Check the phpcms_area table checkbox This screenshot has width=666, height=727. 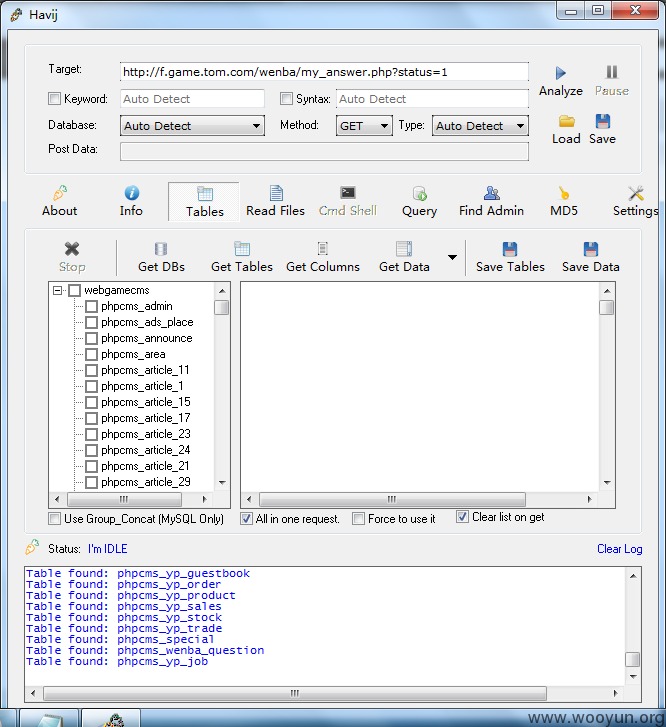point(91,354)
